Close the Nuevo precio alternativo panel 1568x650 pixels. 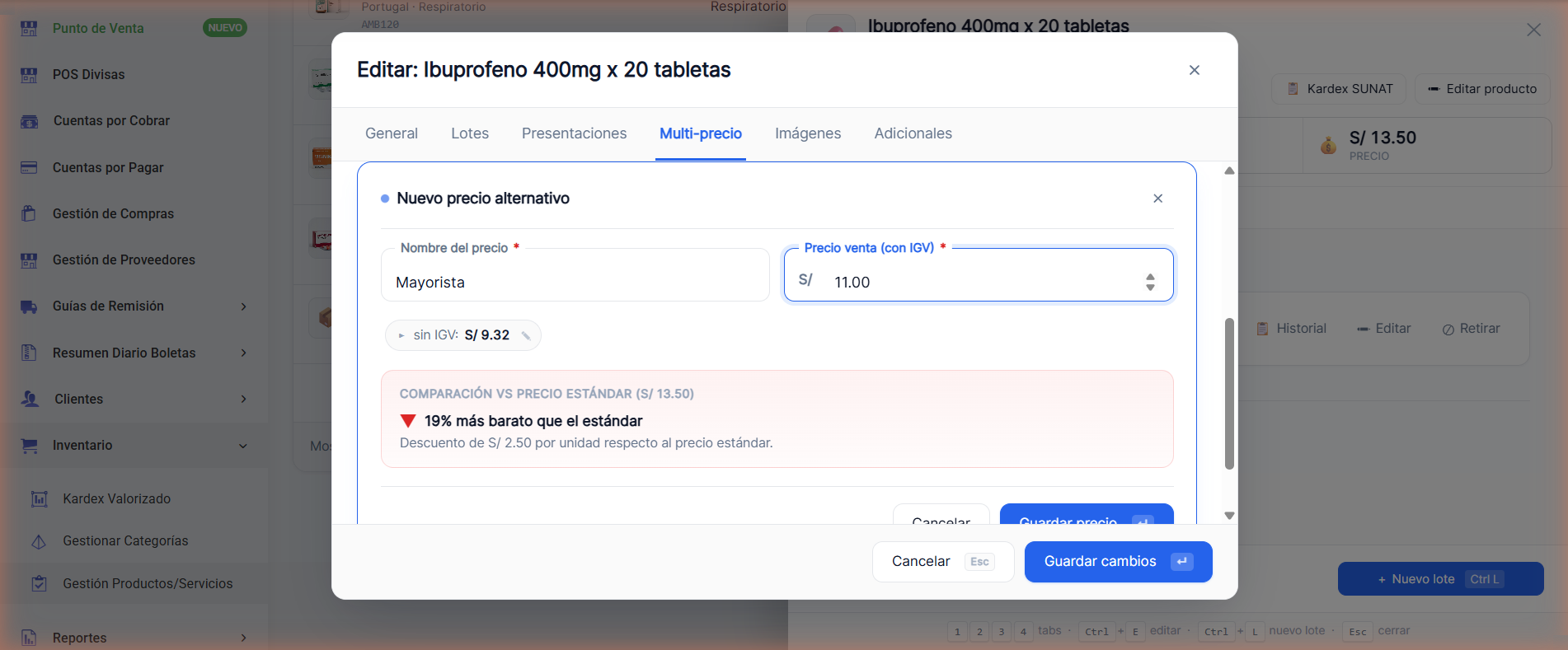pyautogui.click(x=1158, y=199)
